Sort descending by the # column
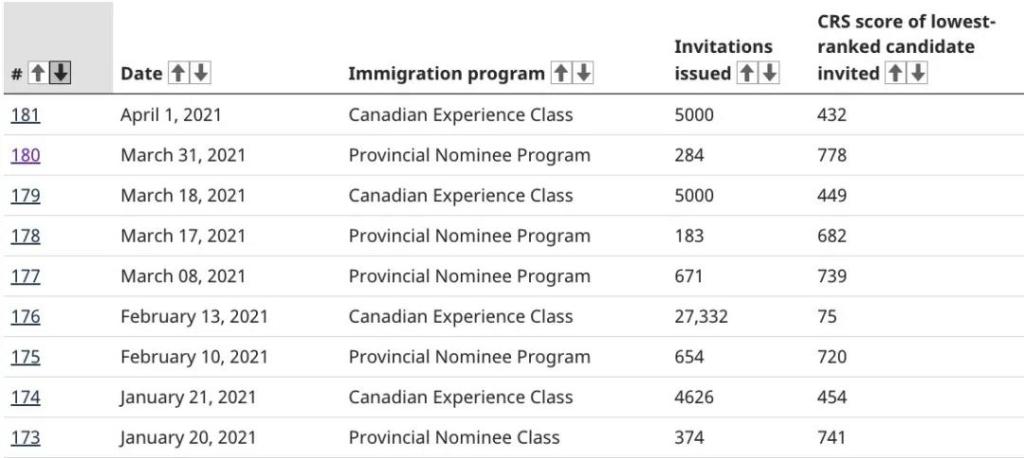The height and width of the screenshot is (458, 1024). tap(61, 74)
